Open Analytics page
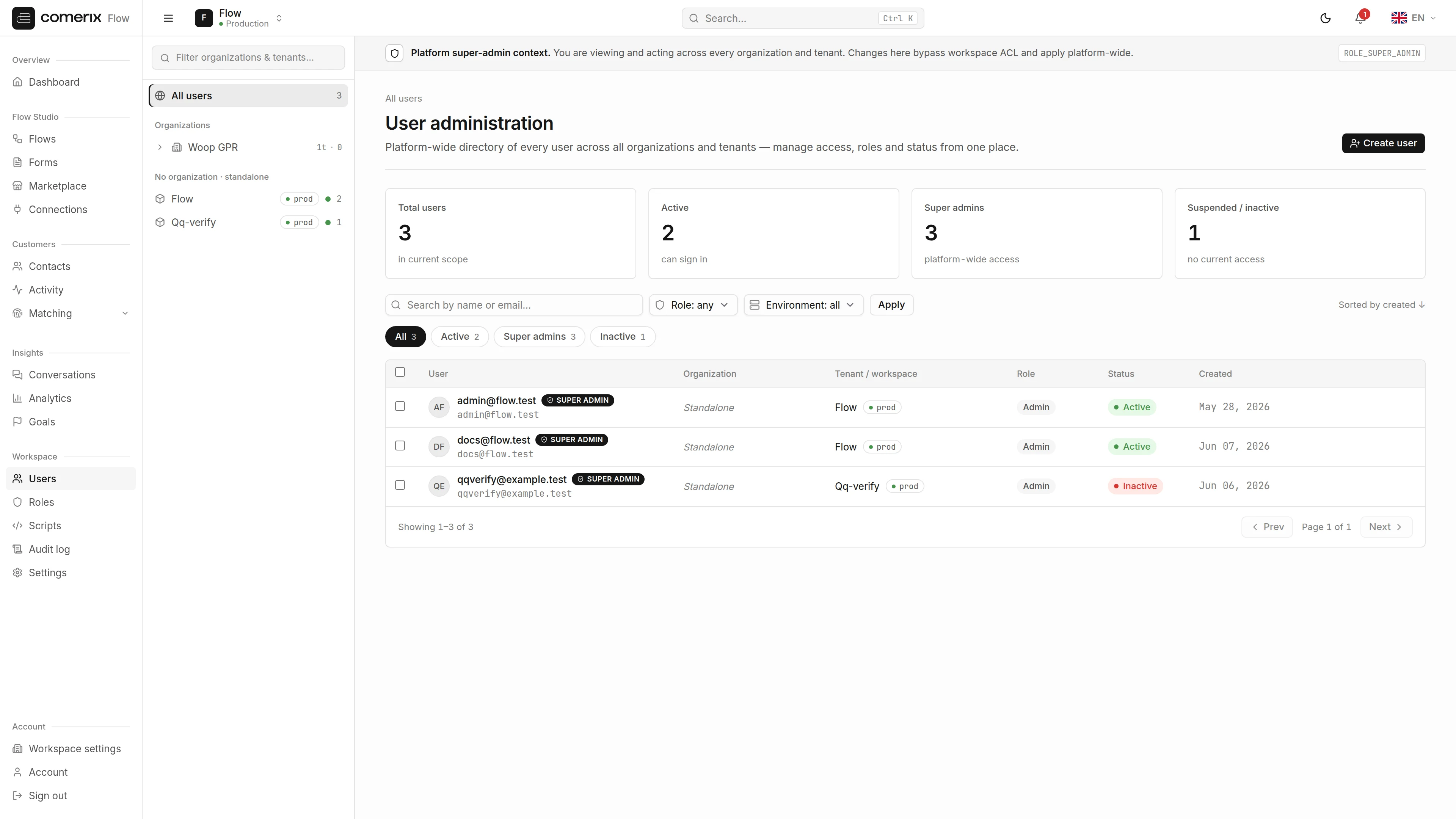The width and height of the screenshot is (1456, 819). point(71,399)
